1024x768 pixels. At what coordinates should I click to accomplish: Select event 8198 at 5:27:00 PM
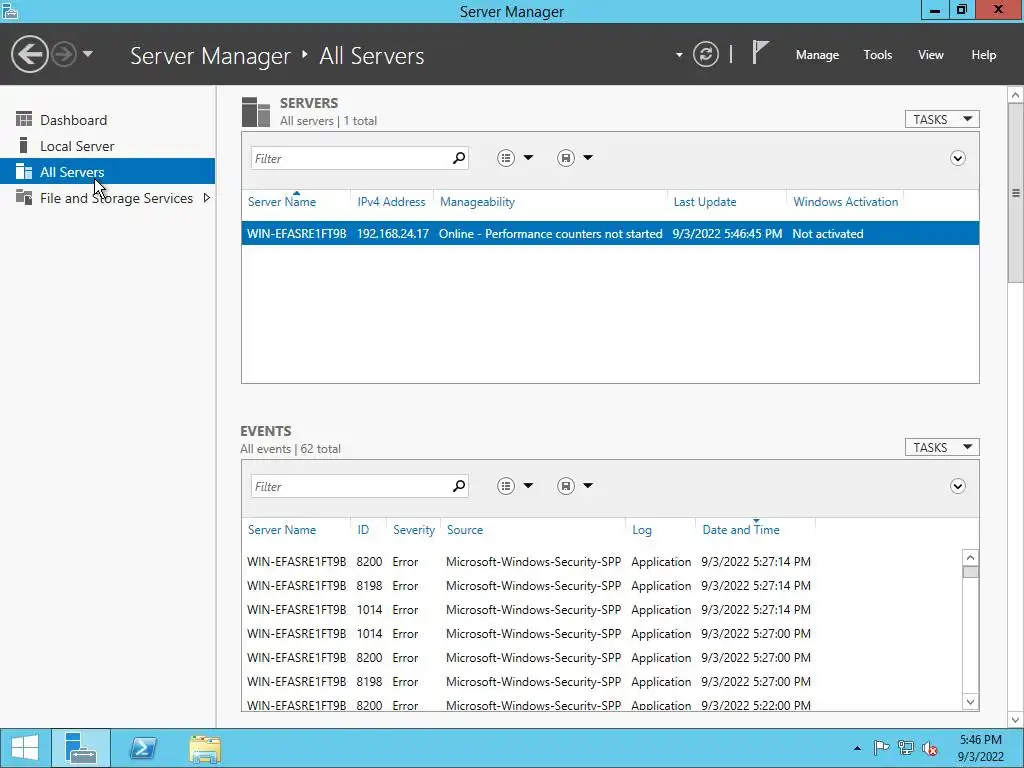pyautogui.click(x=601, y=682)
